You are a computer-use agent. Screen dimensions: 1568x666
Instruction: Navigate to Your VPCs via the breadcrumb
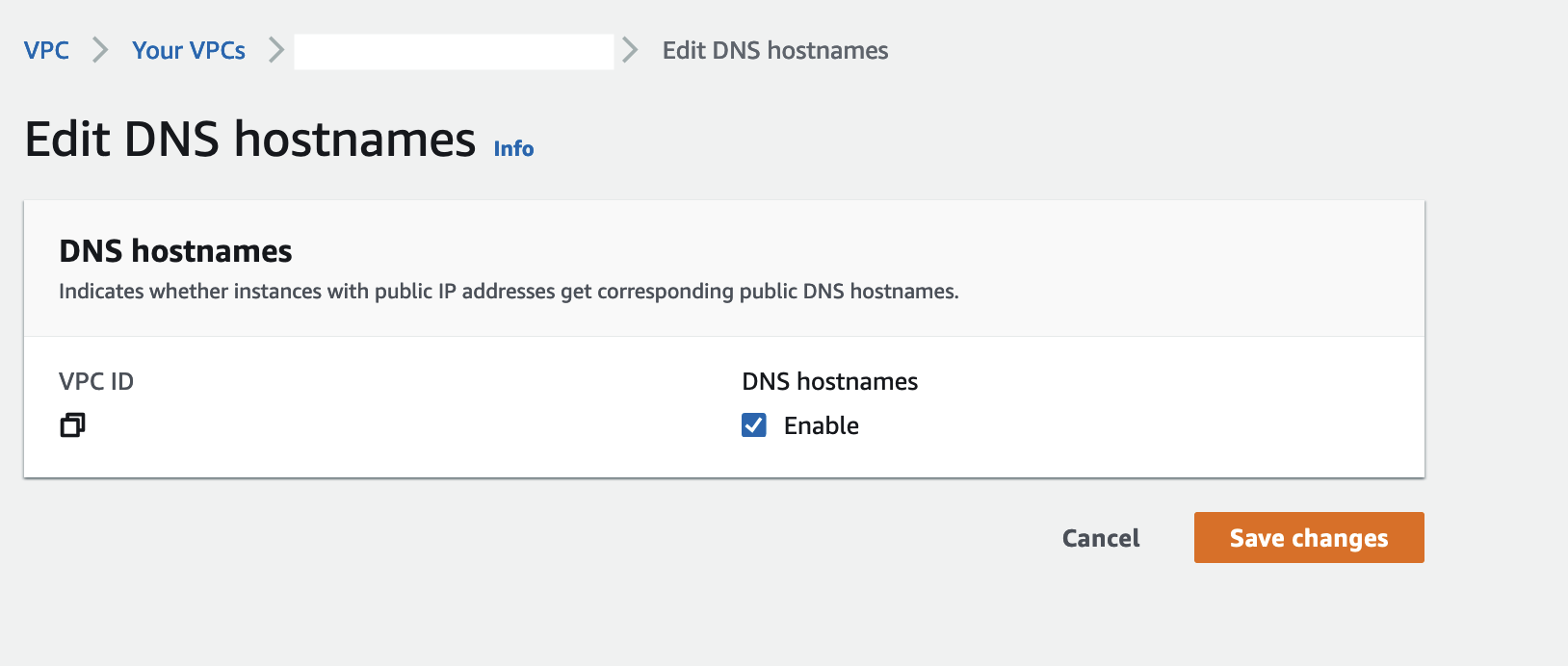click(x=189, y=50)
